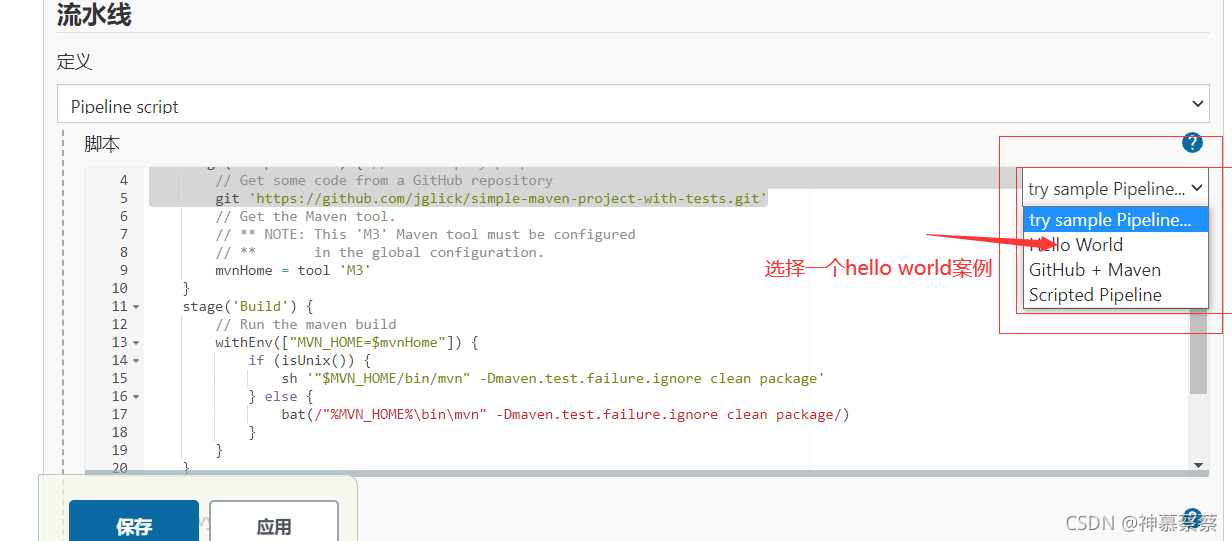The width and height of the screenshot is (1232, 541).
Task: Click the '// Run the maven build' comment
Action: pyautogui.click(x=305, y=324)
